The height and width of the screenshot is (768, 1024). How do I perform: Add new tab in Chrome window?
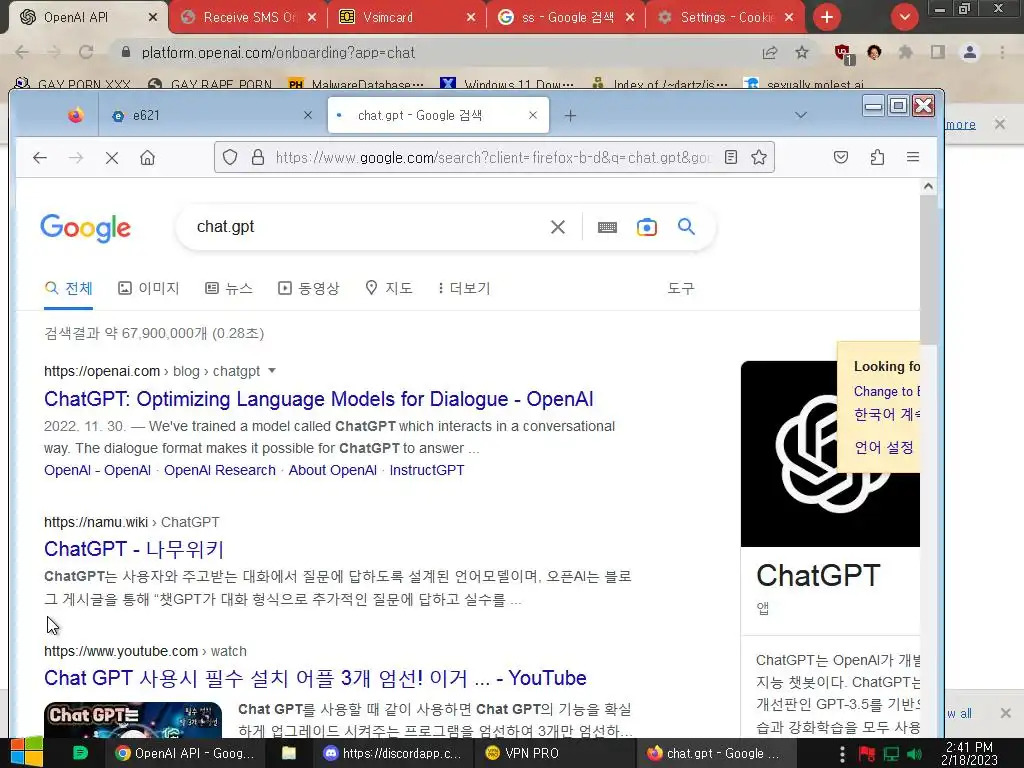point(827,18)
